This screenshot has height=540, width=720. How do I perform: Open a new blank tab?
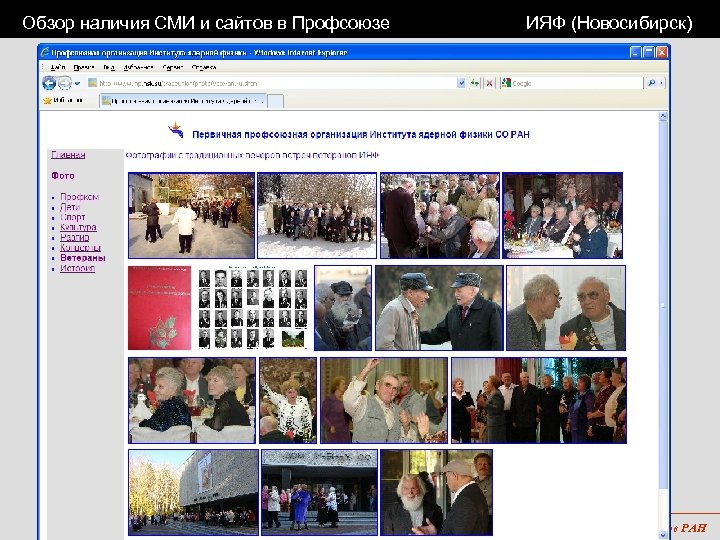click(x=275, y=101)
